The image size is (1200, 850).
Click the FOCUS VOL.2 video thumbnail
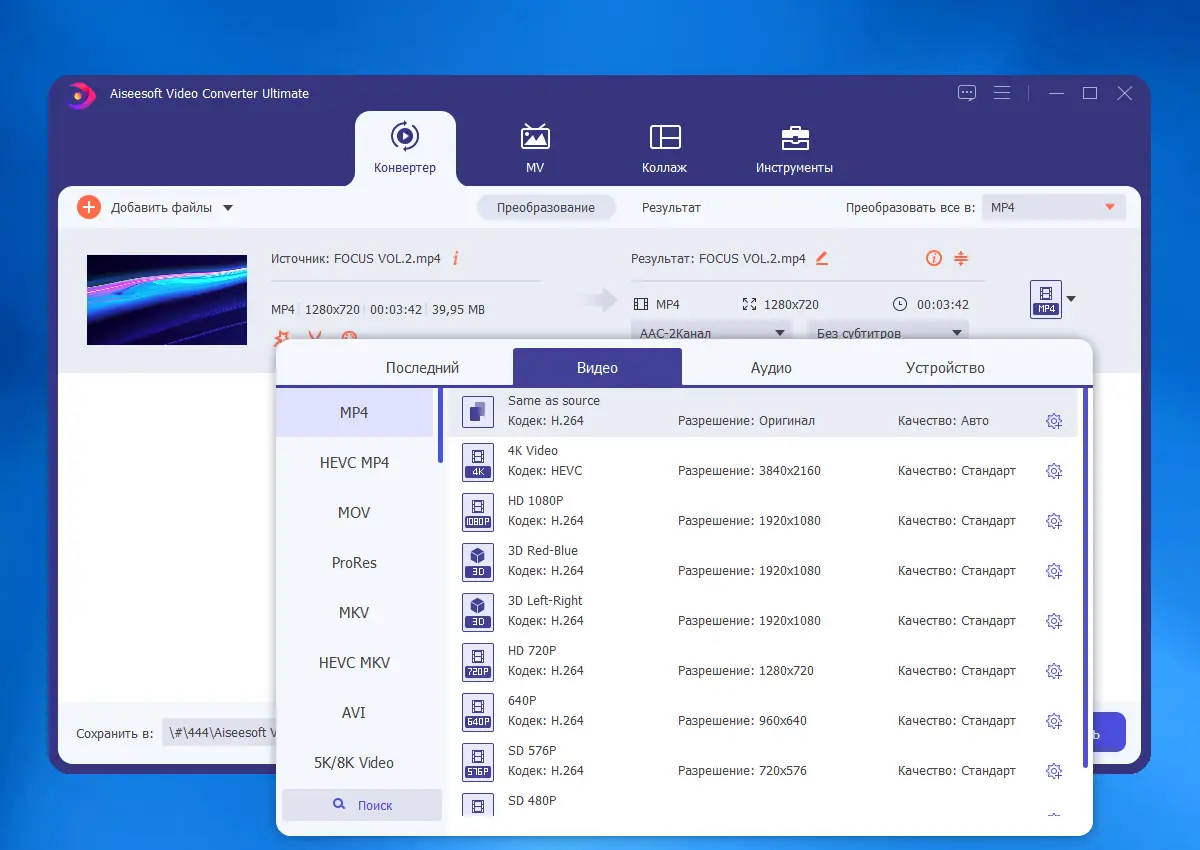click(167, 300)
